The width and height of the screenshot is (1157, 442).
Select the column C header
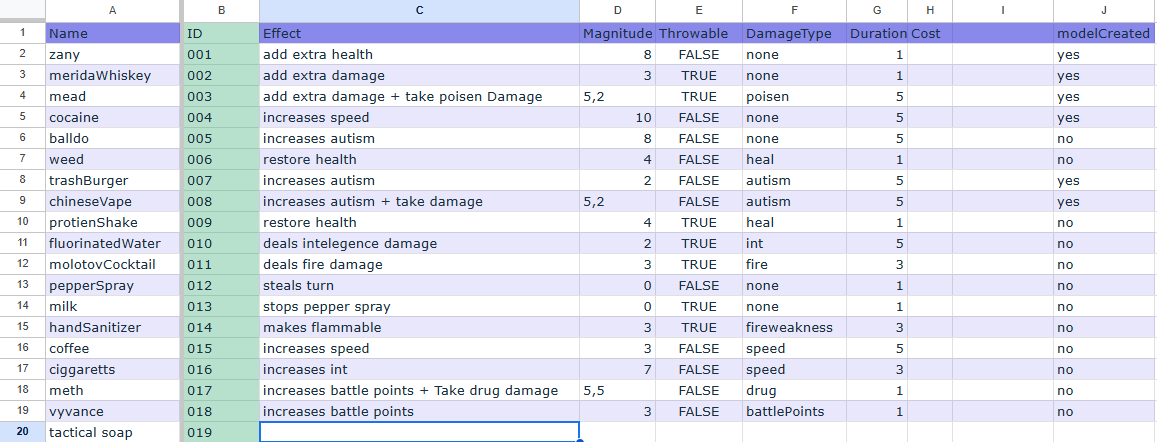click(419, 10)
